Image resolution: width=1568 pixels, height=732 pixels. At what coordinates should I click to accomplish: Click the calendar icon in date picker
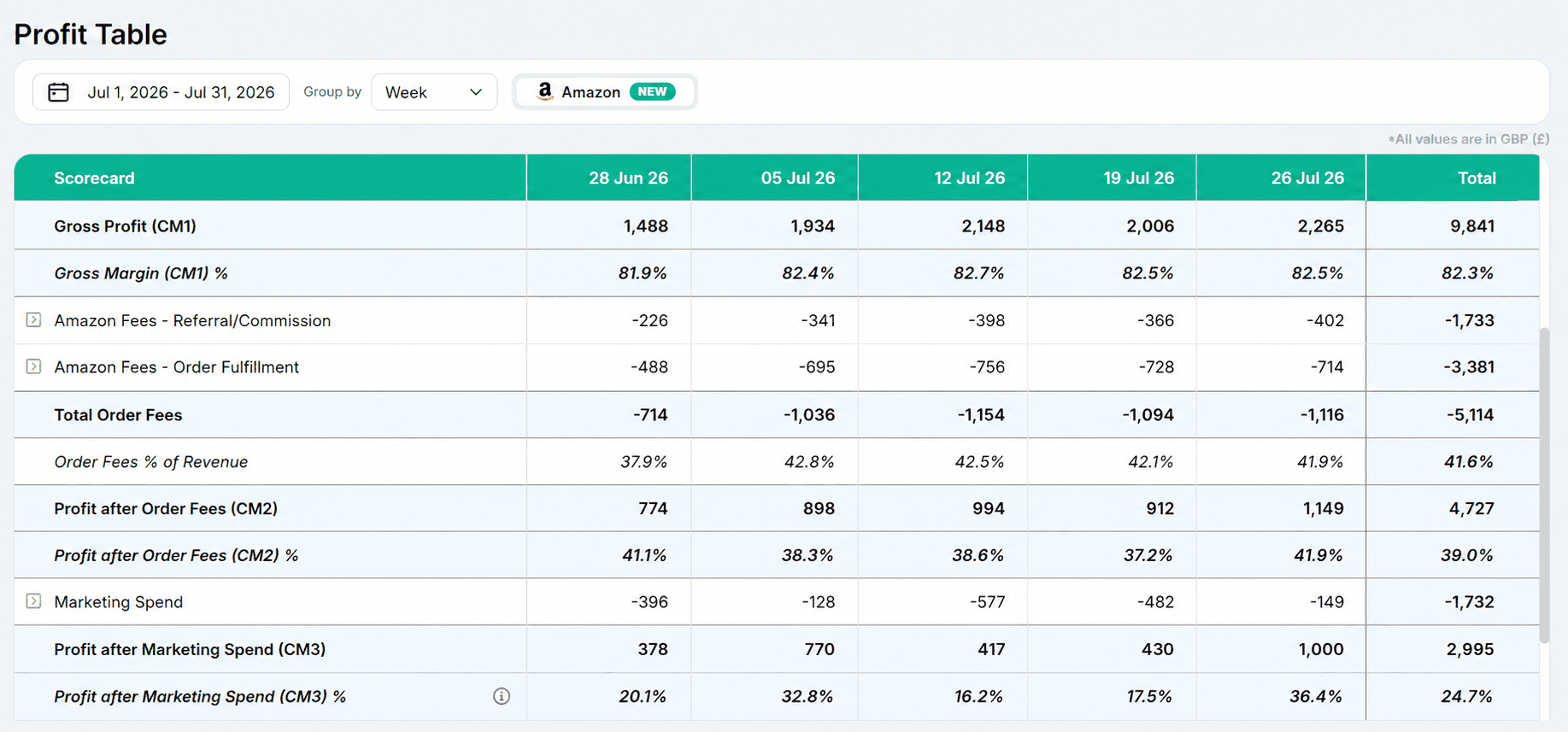[x=58, y=92]
